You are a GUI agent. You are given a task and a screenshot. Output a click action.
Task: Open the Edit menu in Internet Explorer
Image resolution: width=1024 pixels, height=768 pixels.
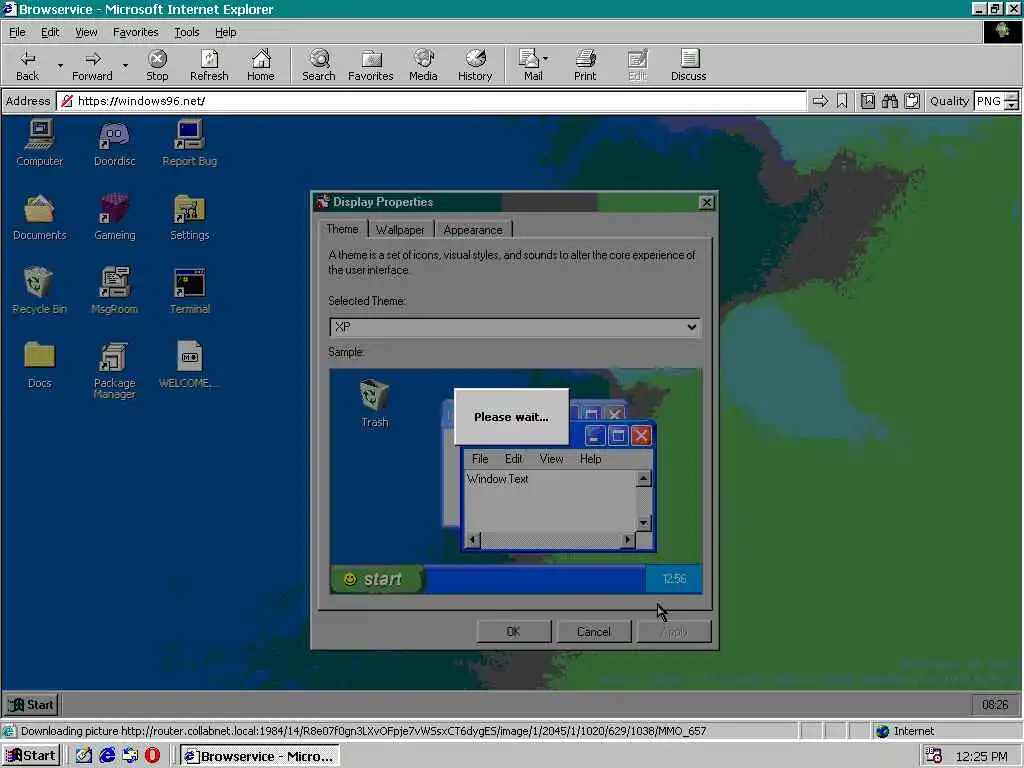tap(50, 32)
